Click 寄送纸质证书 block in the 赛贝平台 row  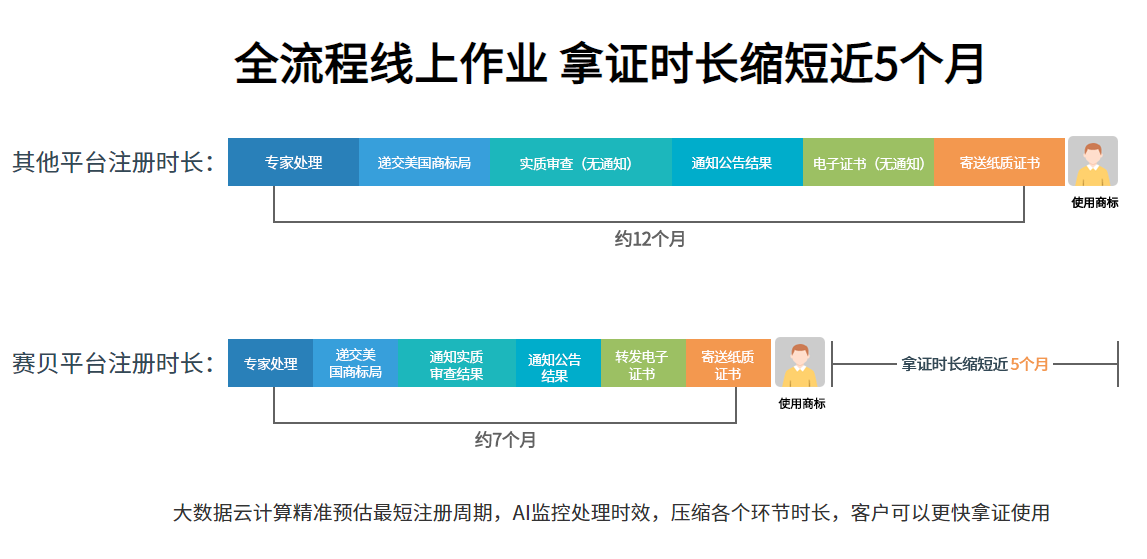[727, 363]
